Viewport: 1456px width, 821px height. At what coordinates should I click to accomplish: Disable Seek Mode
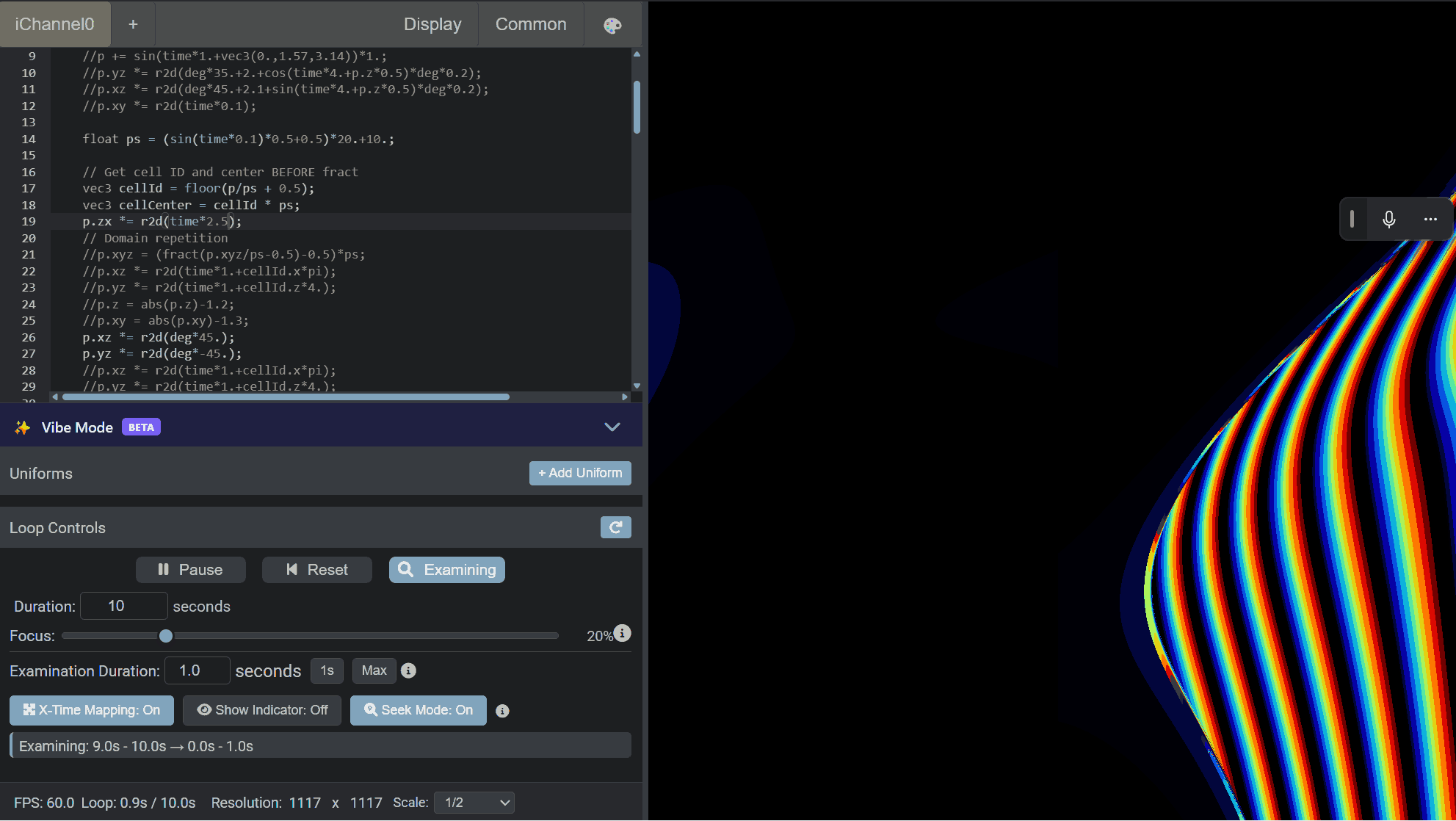click(418, 710)
